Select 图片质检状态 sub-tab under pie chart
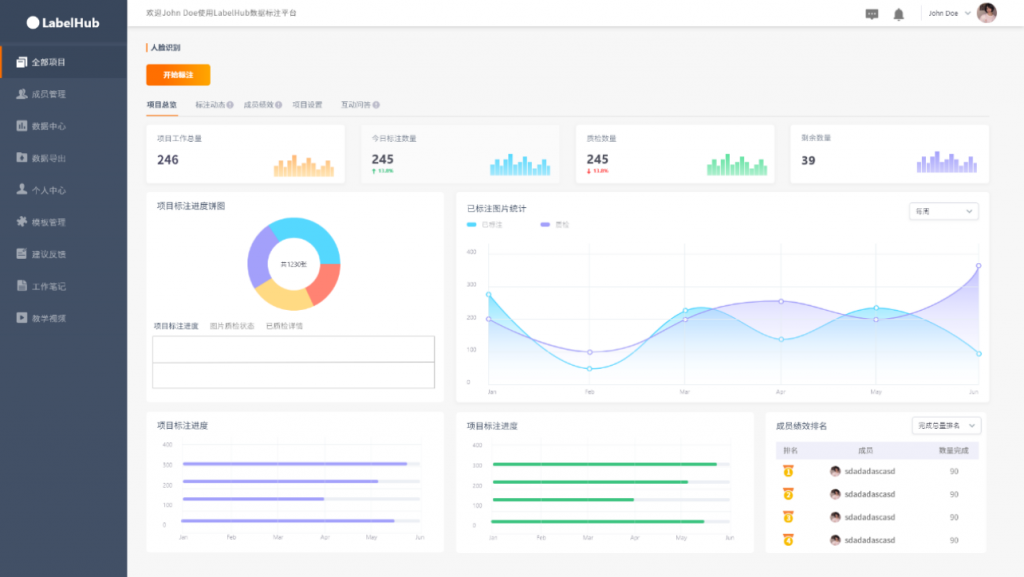 [232, 326]
